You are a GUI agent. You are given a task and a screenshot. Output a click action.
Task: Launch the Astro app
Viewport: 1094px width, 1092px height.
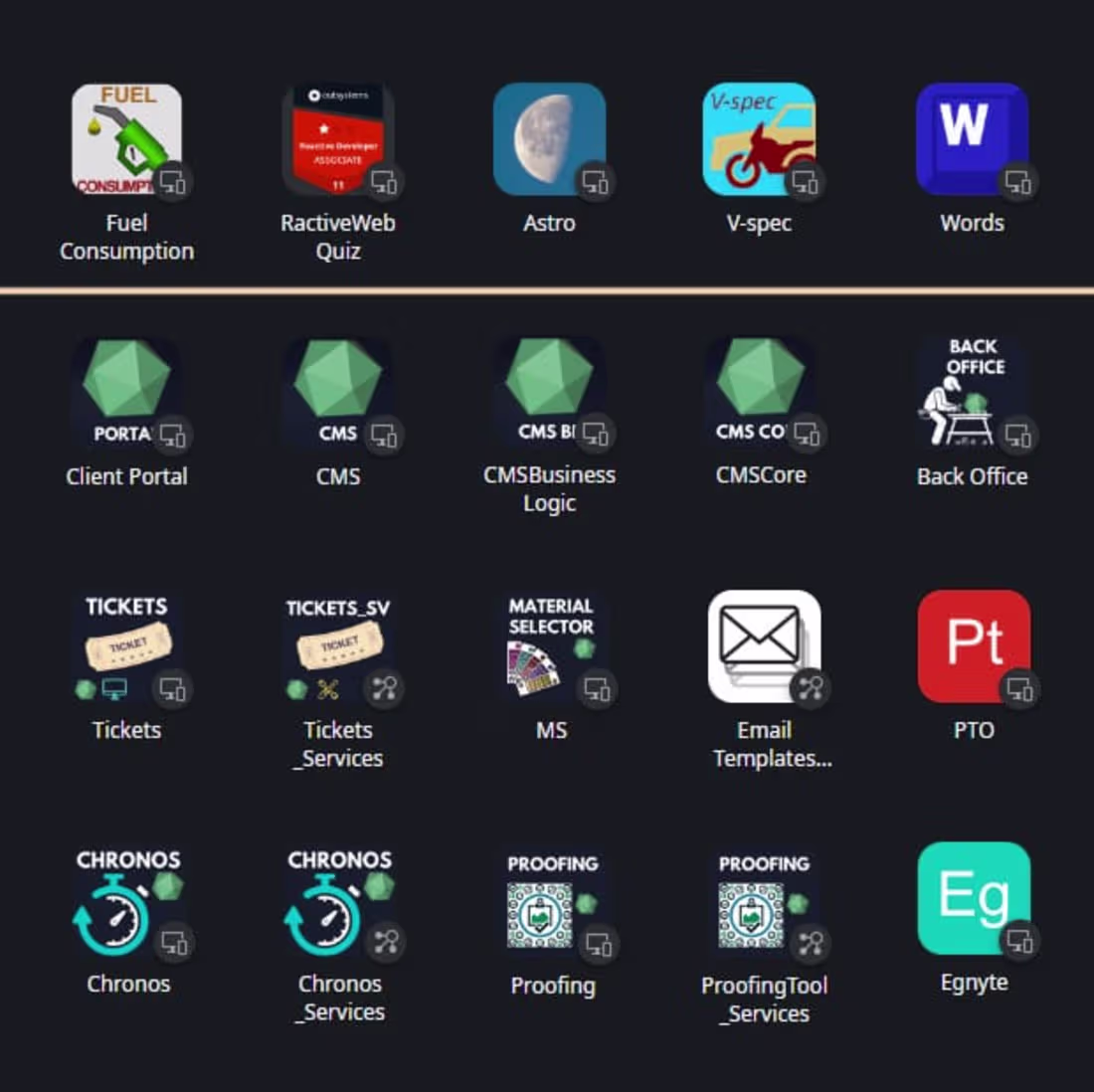pos(550,139)
